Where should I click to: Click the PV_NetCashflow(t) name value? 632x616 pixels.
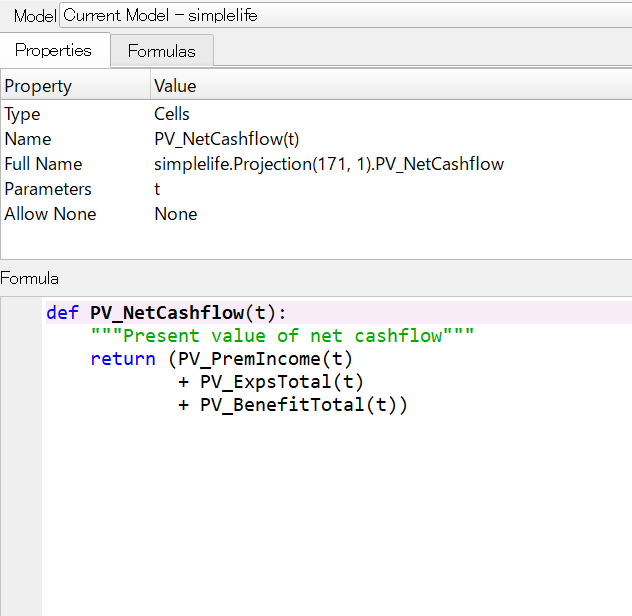tap(226, 139)
